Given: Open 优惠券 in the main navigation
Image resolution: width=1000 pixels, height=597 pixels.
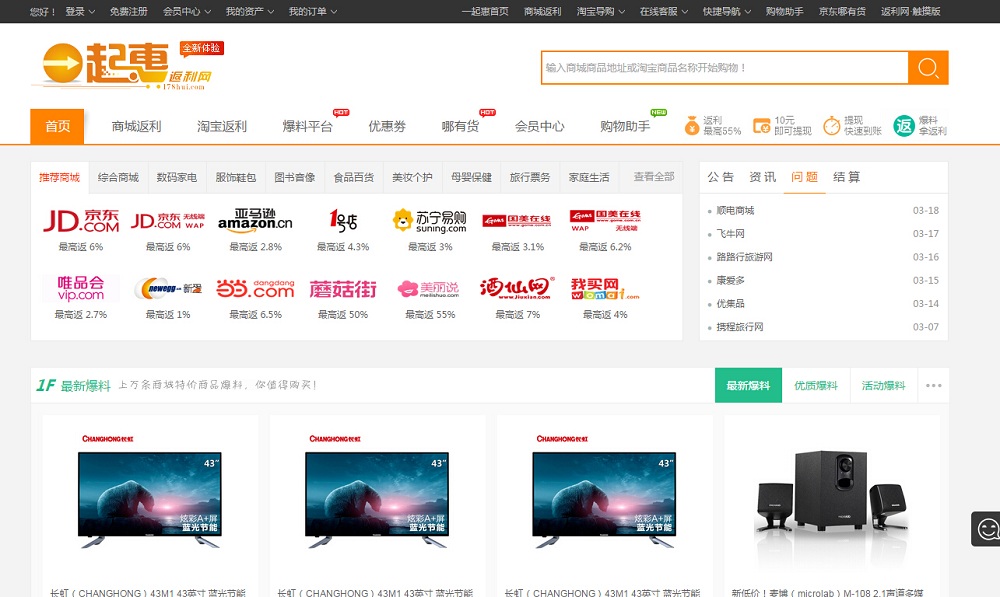Looking at the screenshot, I should pyautogui.click(x=387, y=126).
